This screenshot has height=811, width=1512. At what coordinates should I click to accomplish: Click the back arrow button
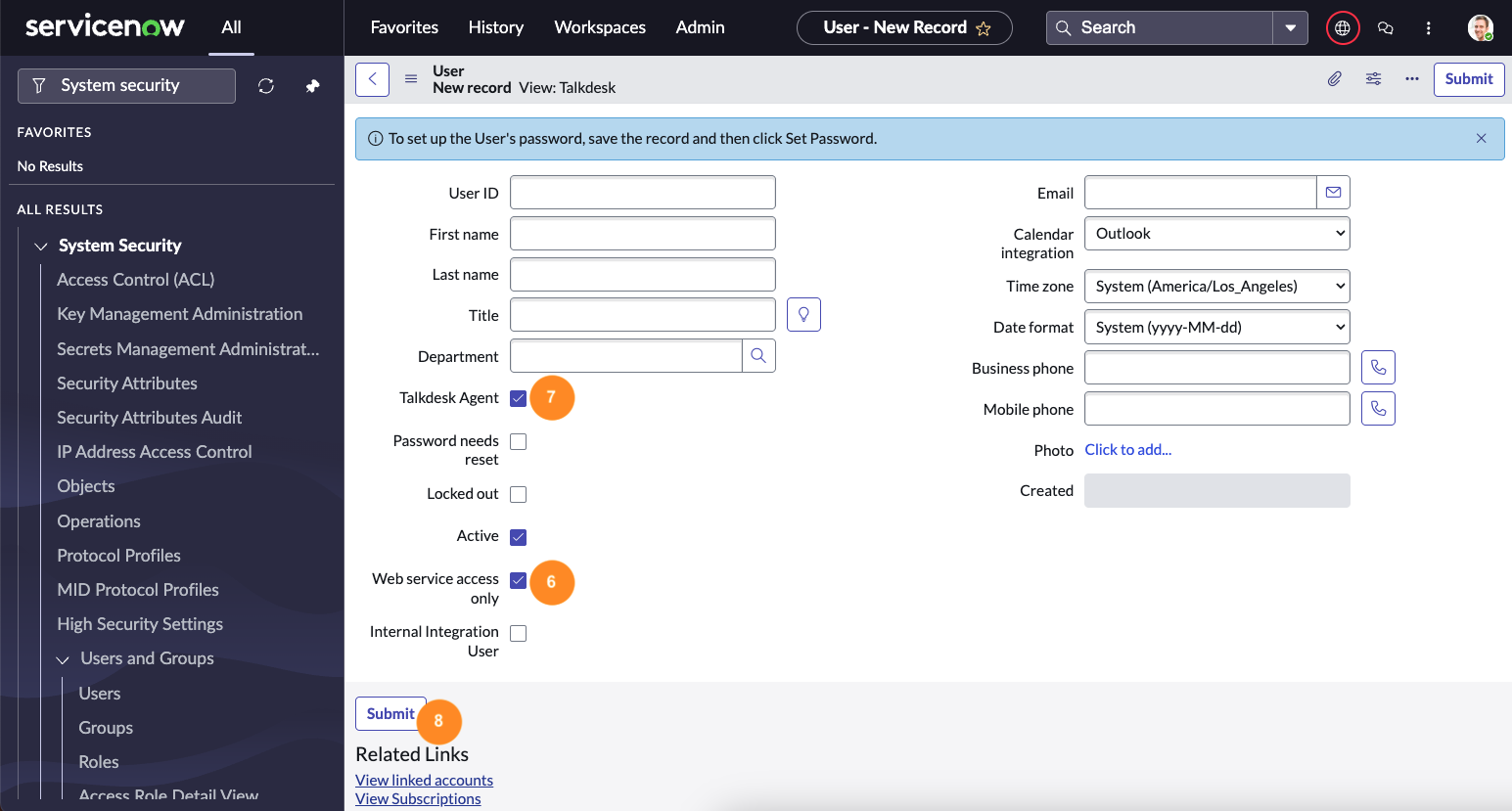point(372,79)
